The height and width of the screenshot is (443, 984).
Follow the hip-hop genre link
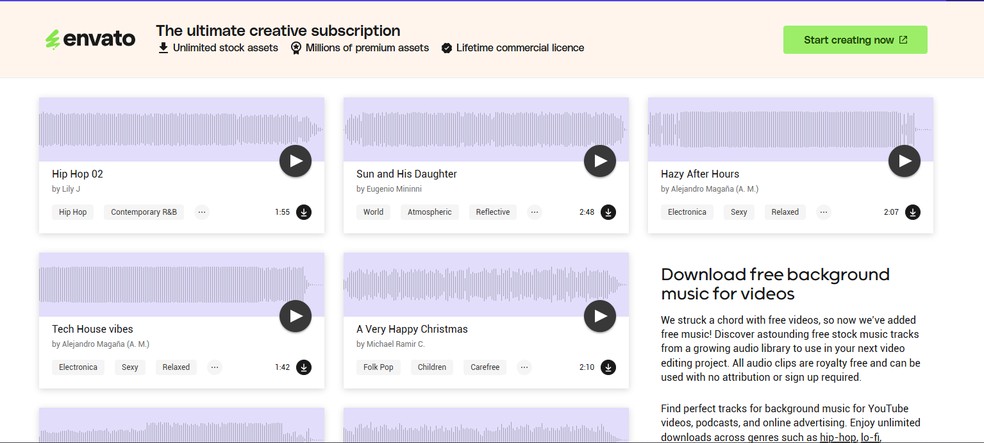coord(838,437)
